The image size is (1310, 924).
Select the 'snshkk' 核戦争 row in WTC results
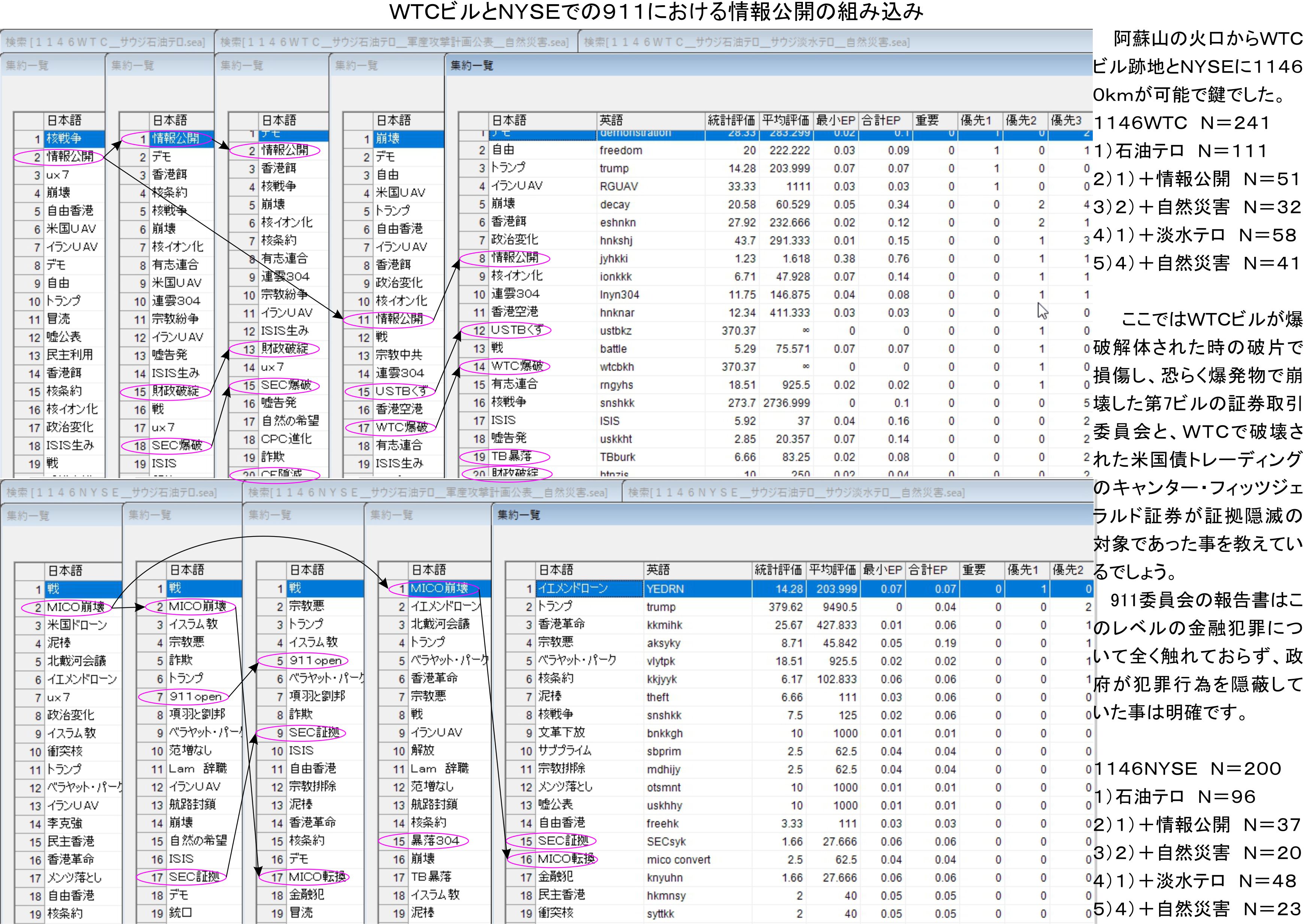coord(617,403)
